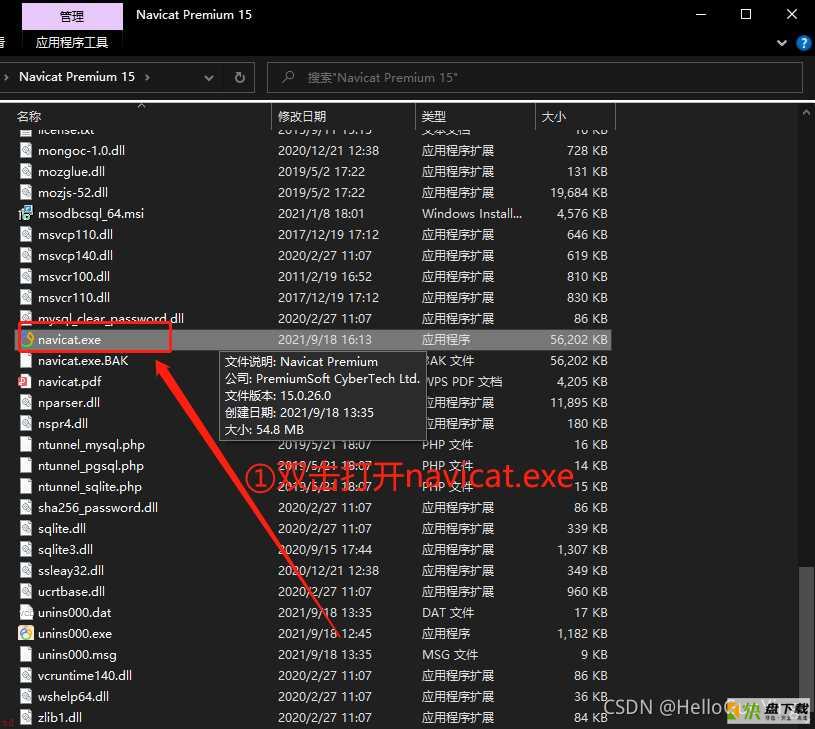Click the mozglue.dll file icon
815x729 pixels.
(25, 171)
